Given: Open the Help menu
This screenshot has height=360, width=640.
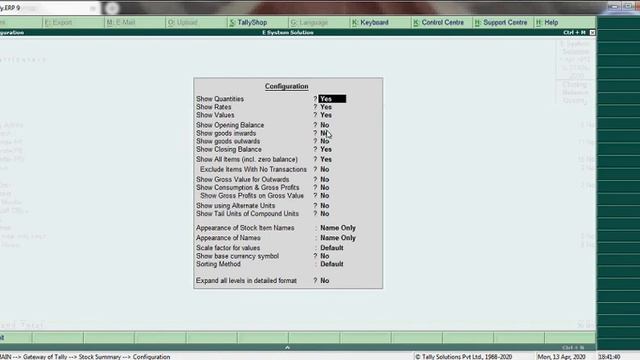Looking at the screenshot, I should point(547,22).
